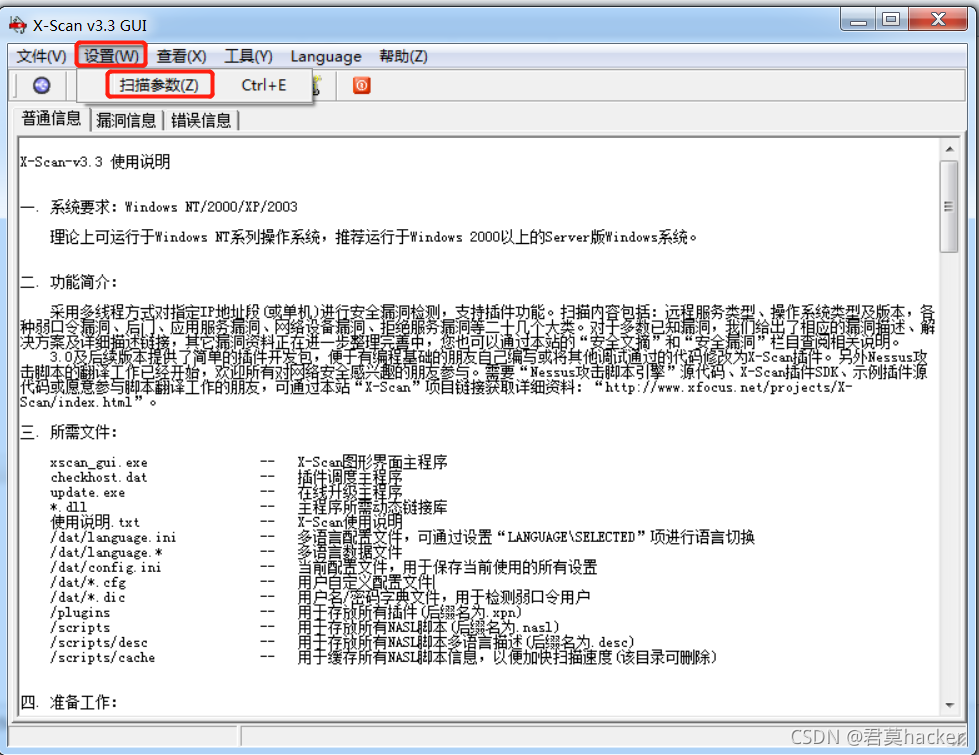Click the heading 三. 所需文件

69,432
